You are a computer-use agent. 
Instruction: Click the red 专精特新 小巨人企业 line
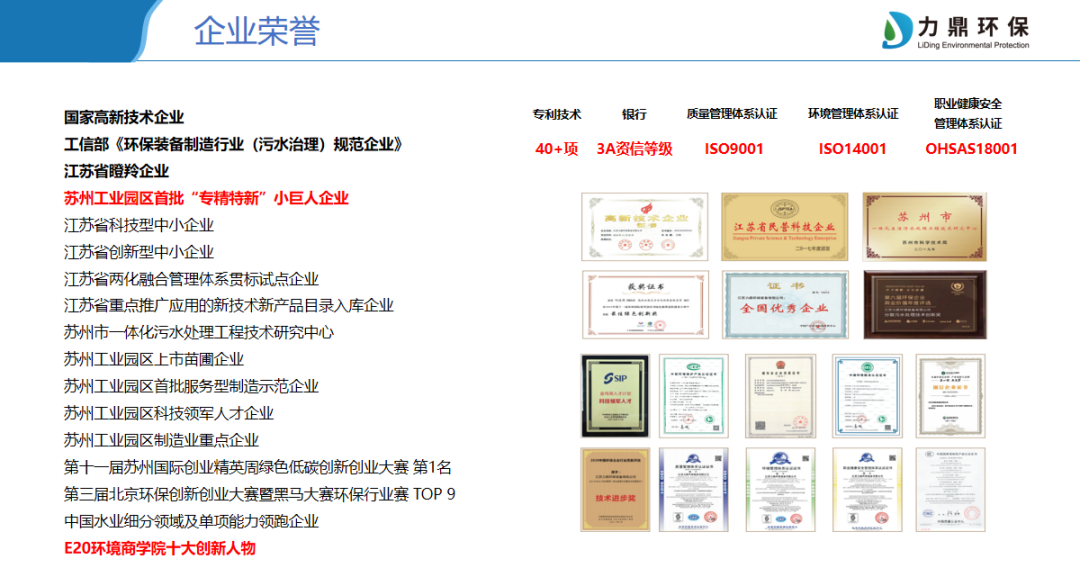coord(206,198)
